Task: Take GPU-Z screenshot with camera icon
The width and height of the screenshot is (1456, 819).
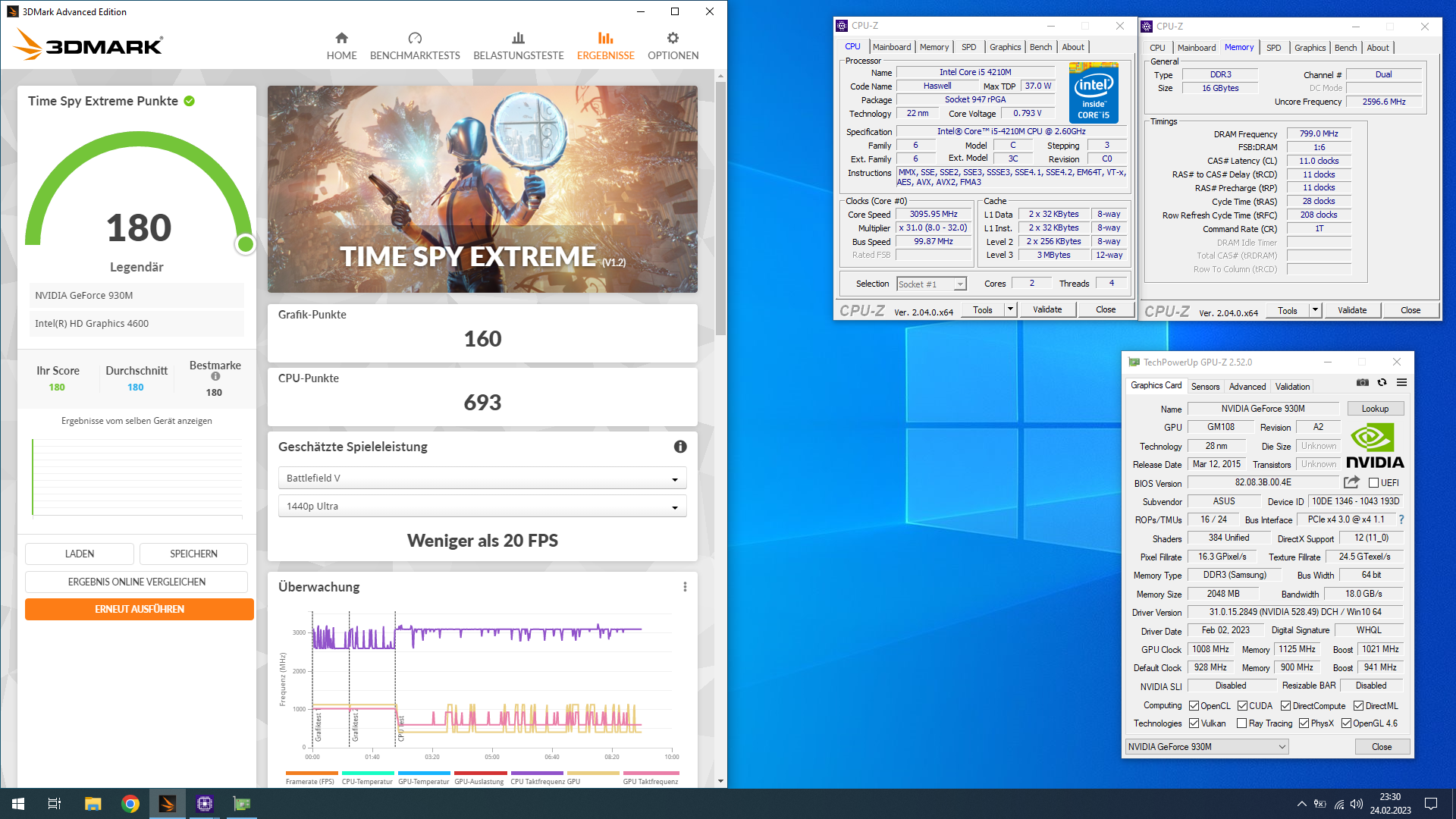Action: click(1363, 383)
